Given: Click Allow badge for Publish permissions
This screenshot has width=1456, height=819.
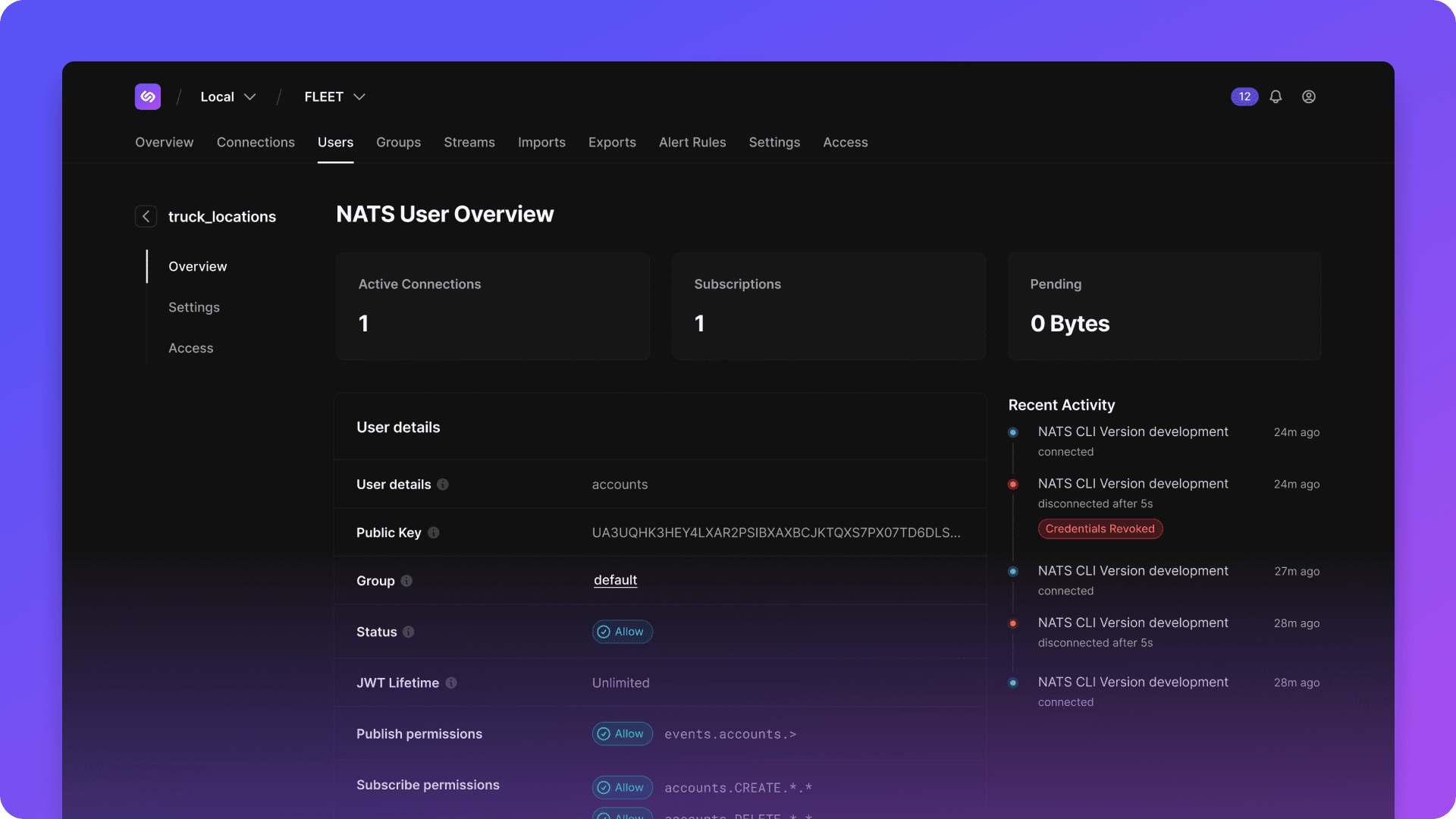Looking at the screenshot, I should click(622, 733).
